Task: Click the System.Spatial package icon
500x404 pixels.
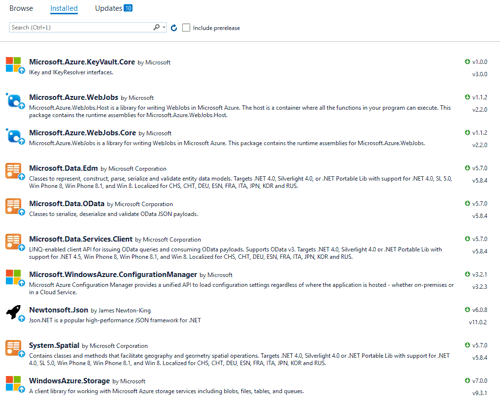Action: (13, 348)
